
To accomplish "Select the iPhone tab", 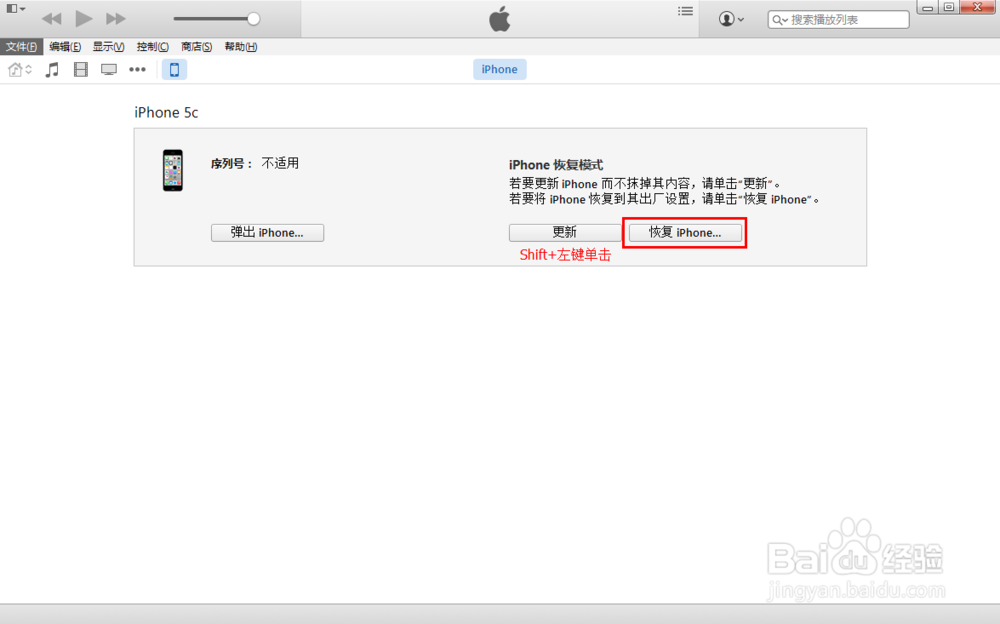I will tap(499, 70).
